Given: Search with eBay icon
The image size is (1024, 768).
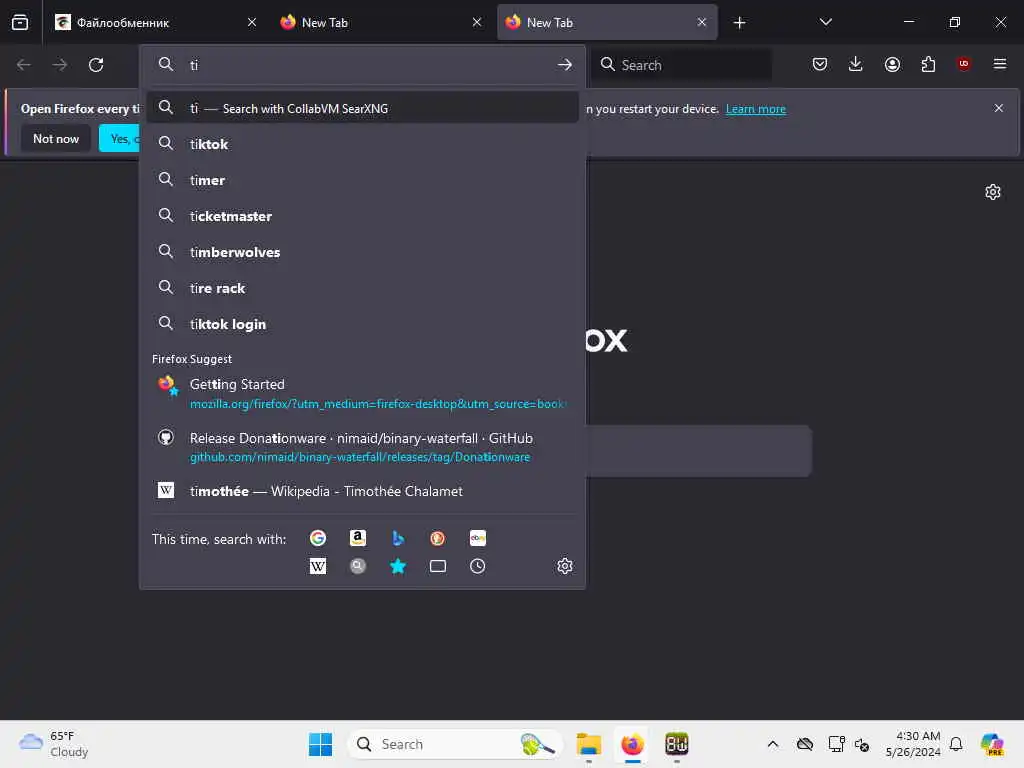Looking at the screenshot, I should (477, 538).
